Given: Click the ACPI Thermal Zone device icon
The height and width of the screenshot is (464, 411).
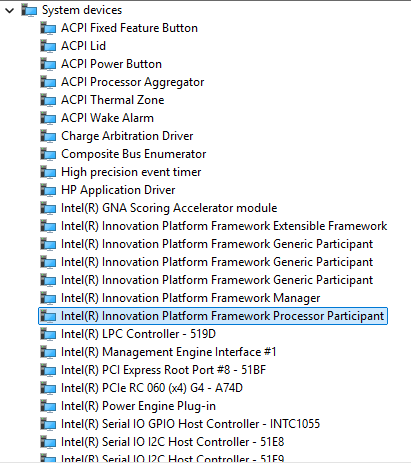Looking at the screenshot, I should pos(48,100).
